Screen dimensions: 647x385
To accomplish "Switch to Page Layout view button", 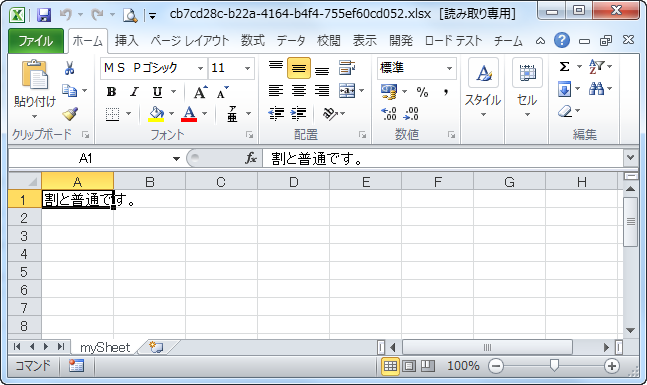I will [409, 366].
